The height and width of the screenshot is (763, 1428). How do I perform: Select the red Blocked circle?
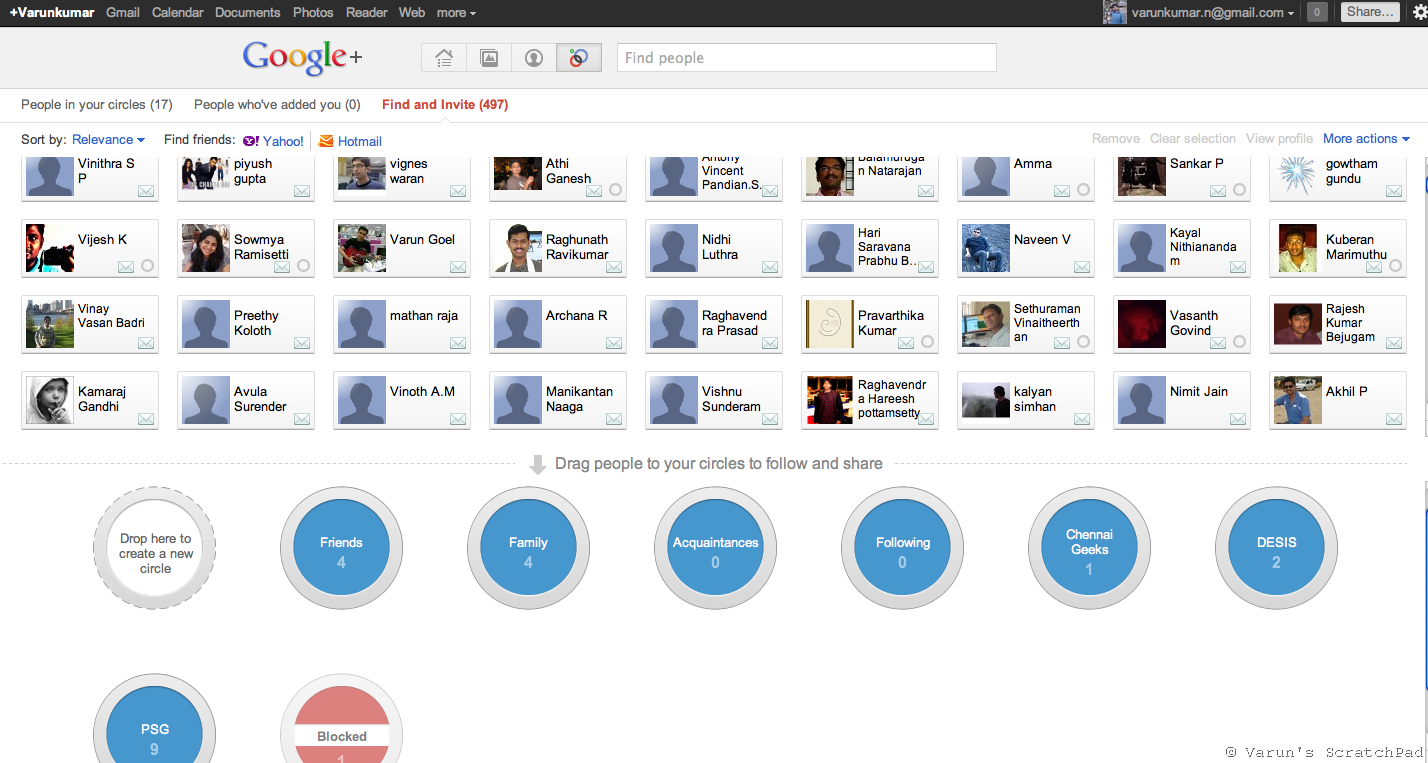point(341,720)
